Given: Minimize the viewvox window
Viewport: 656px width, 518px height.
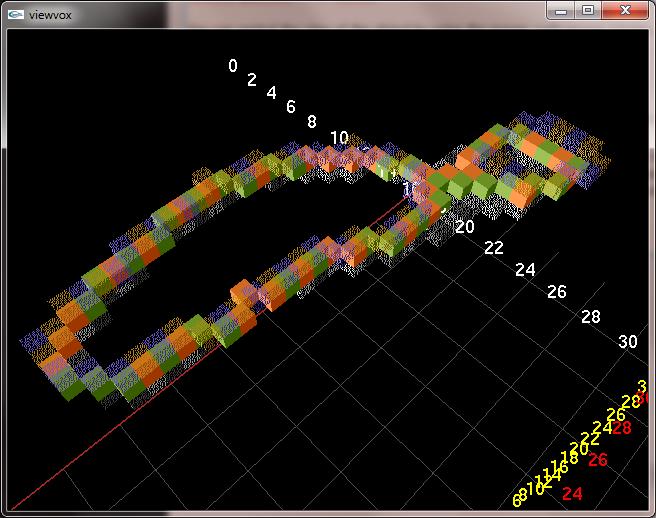Looking at the screenshot, I should click(561, 11).
